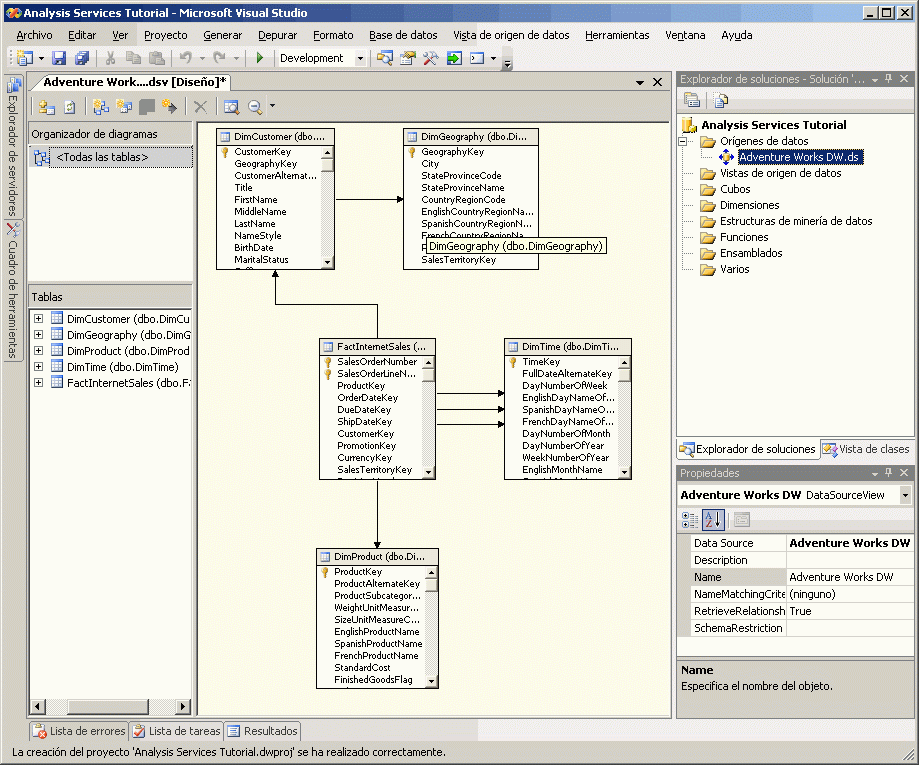
Task: Enable alphabetical sorting in the Propiedades panel
Action: pos(714,518)
